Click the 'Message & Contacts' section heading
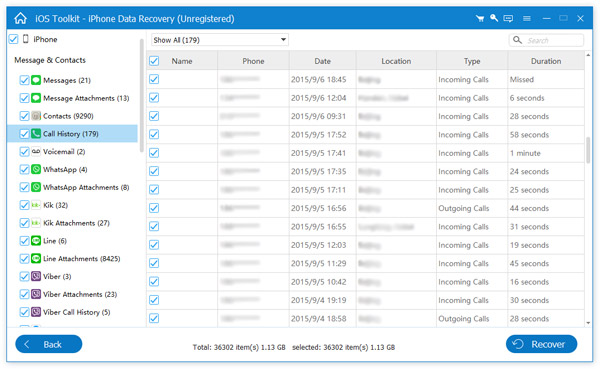 pyautogui.click(x=50, y=60)
